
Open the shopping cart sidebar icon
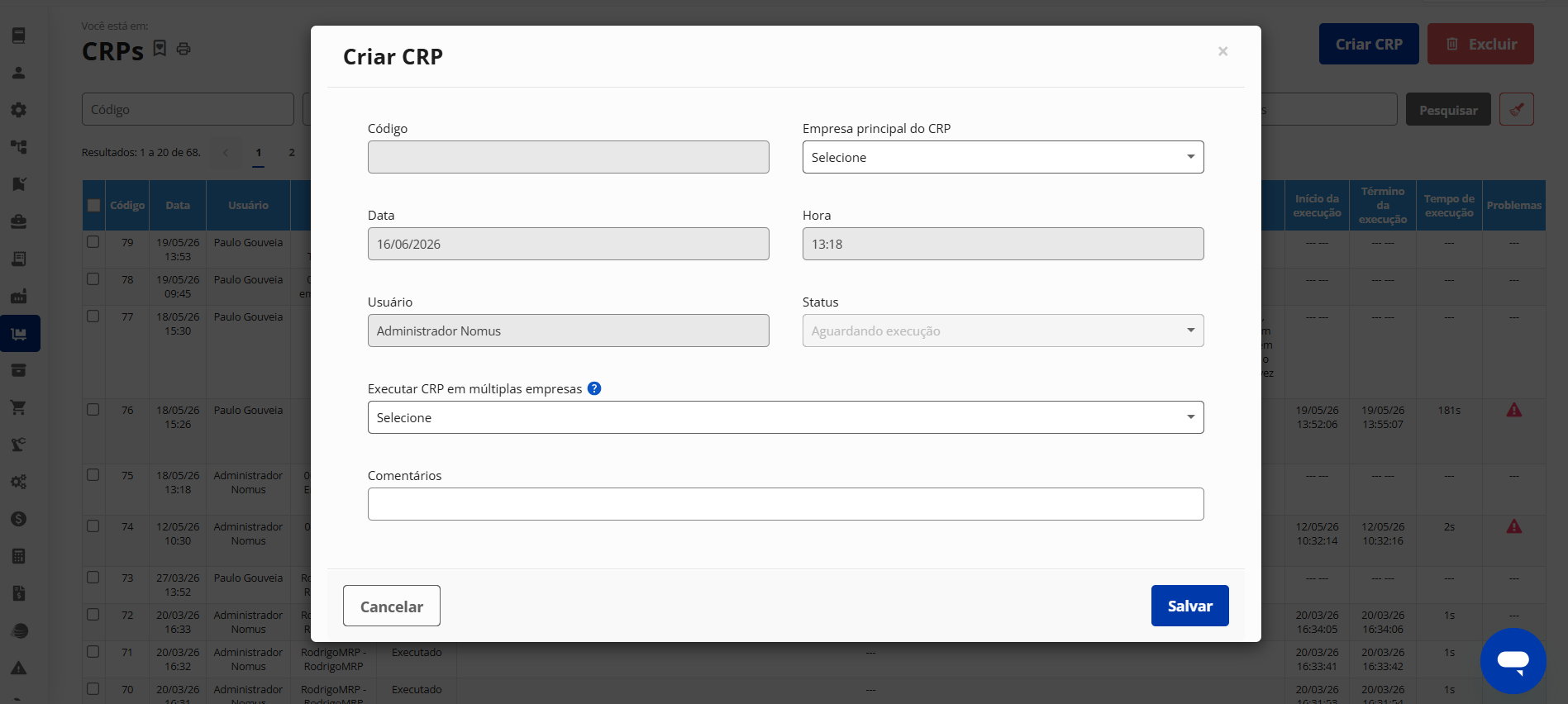(x=18, y=407)
